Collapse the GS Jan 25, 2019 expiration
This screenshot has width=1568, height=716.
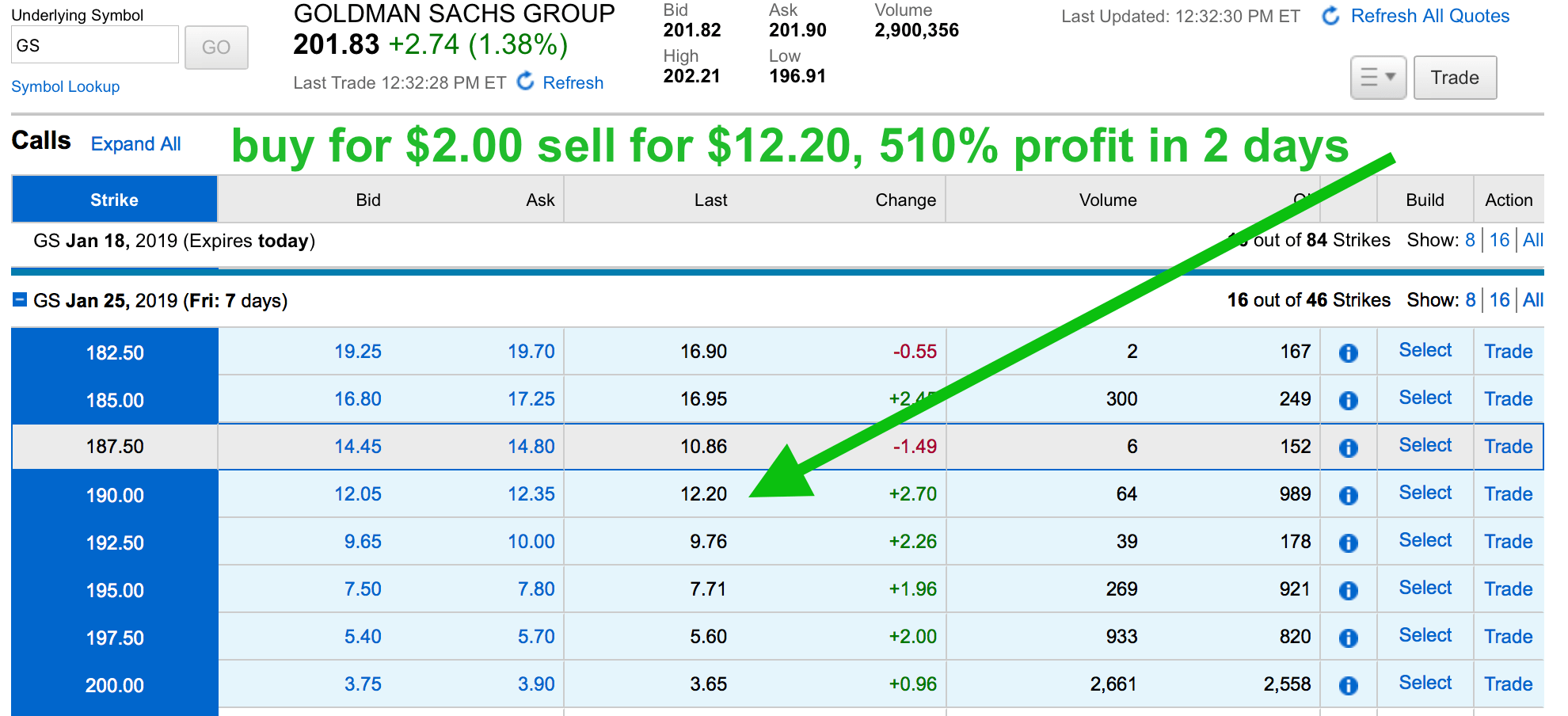21,300
